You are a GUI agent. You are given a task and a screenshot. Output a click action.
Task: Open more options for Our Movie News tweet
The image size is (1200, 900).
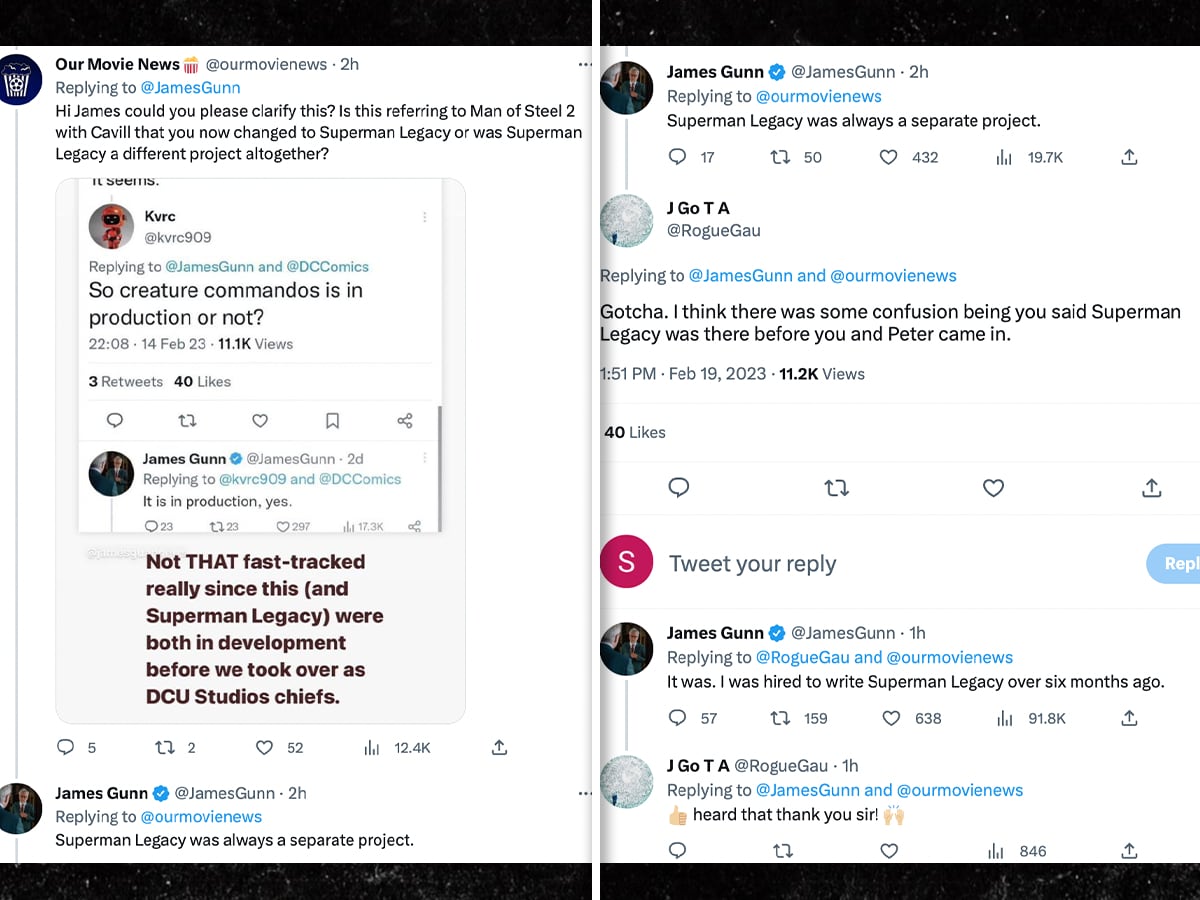tap(585, 64)
